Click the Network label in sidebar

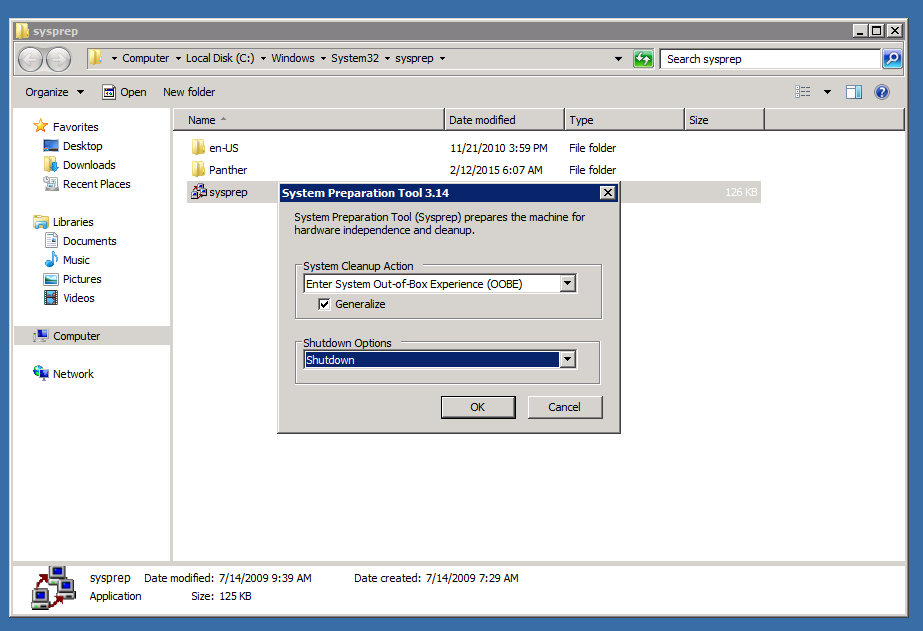[73, 374]
